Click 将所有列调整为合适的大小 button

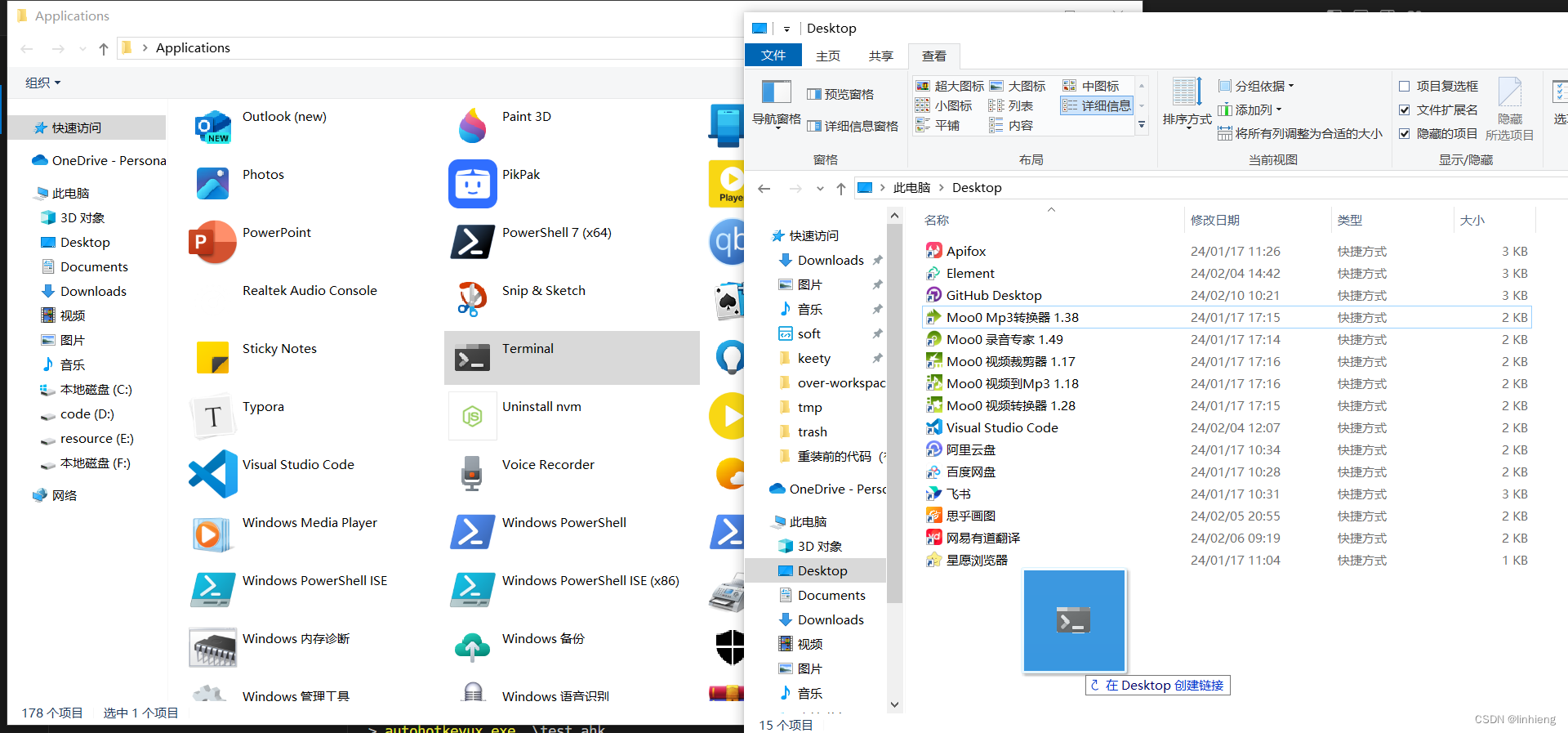pyautogui.click(x=1300, y=133)
